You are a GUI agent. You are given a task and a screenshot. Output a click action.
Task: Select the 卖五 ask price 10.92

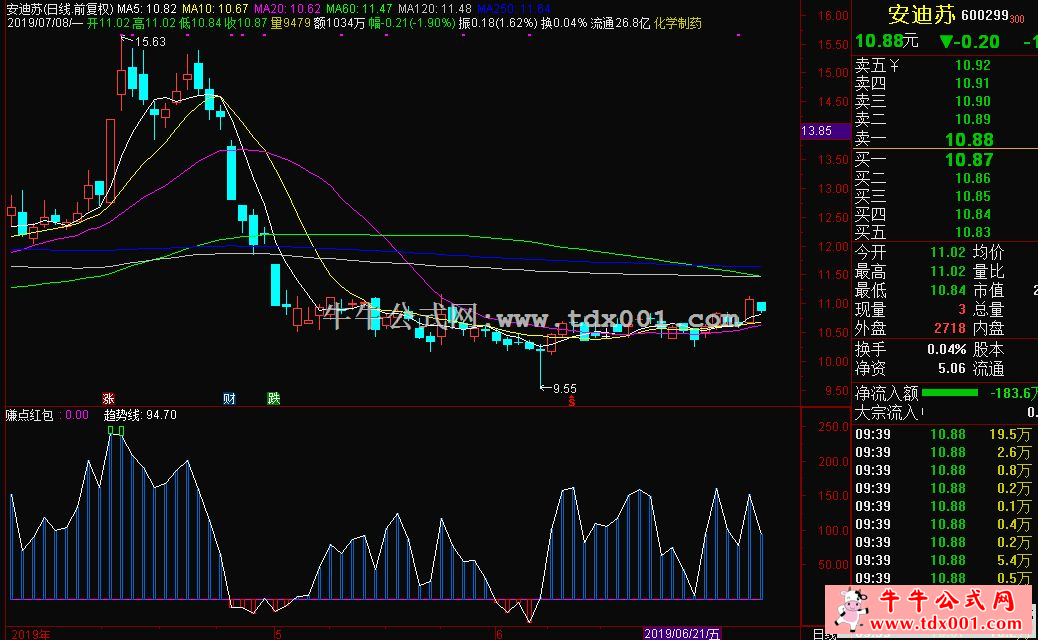972,65
